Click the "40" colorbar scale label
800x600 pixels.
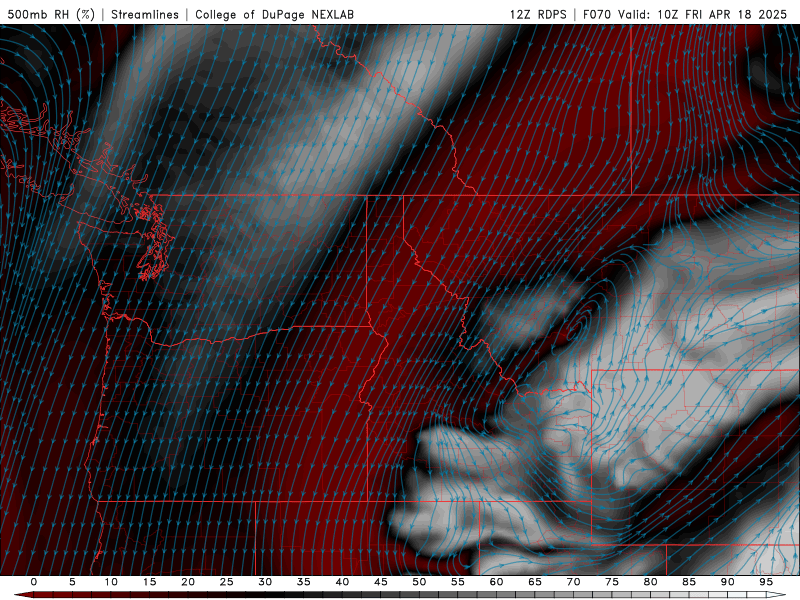point(342,582)
